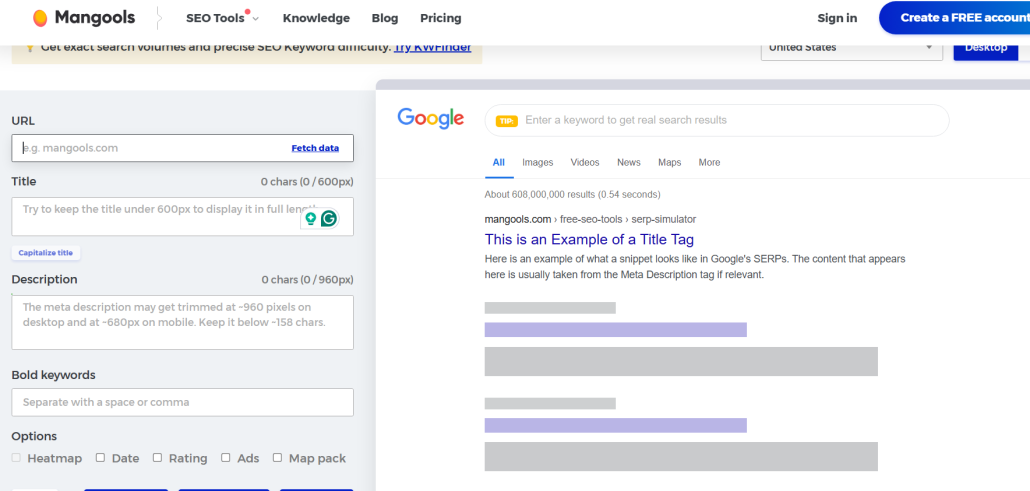Click Create a FREE account button
Screen dimensions: 1030x491
pyautogui.click(x=954, y=18)
